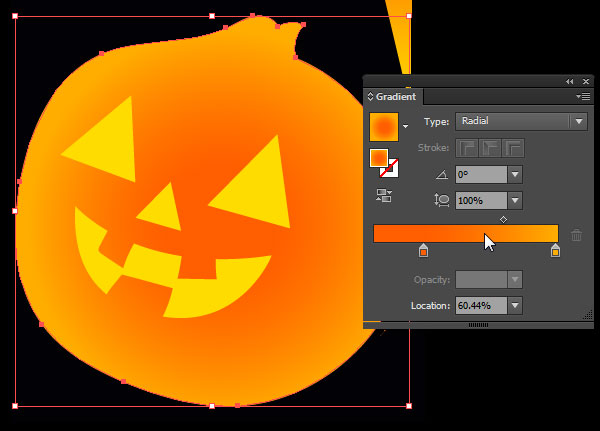The image size is (600, 431).
Task: Click the Opacity field
Action: 481,280
